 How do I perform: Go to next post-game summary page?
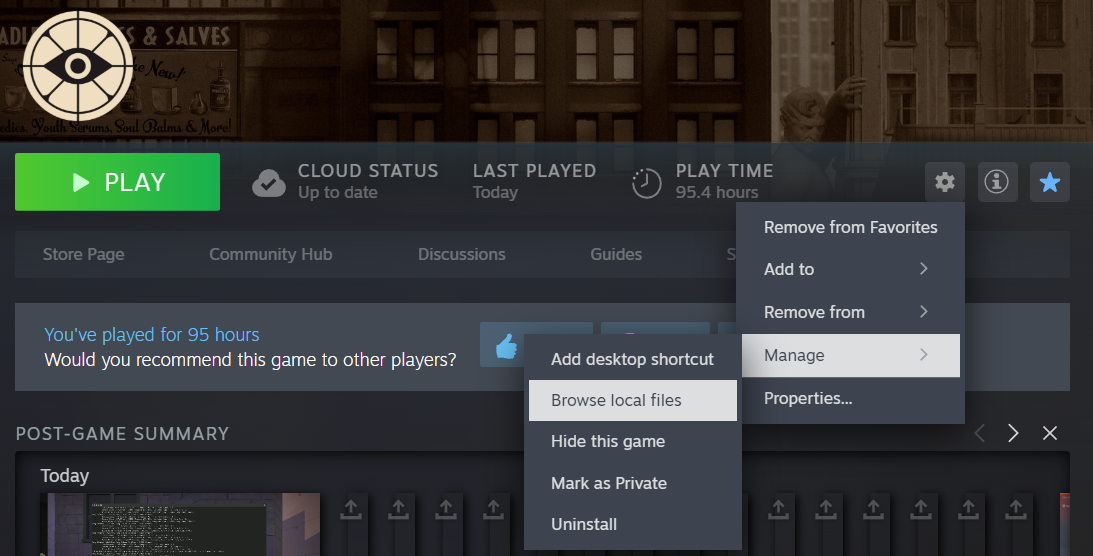pos(1013,433)
